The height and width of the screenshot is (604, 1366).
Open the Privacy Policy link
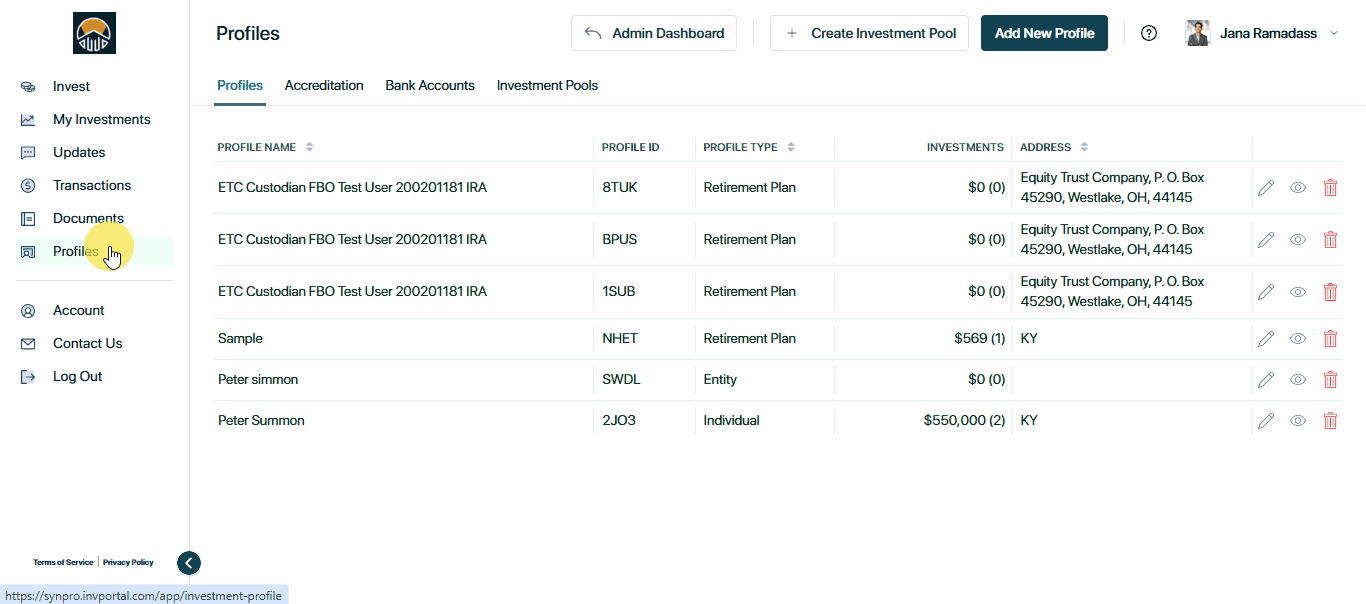pos(128,563)
